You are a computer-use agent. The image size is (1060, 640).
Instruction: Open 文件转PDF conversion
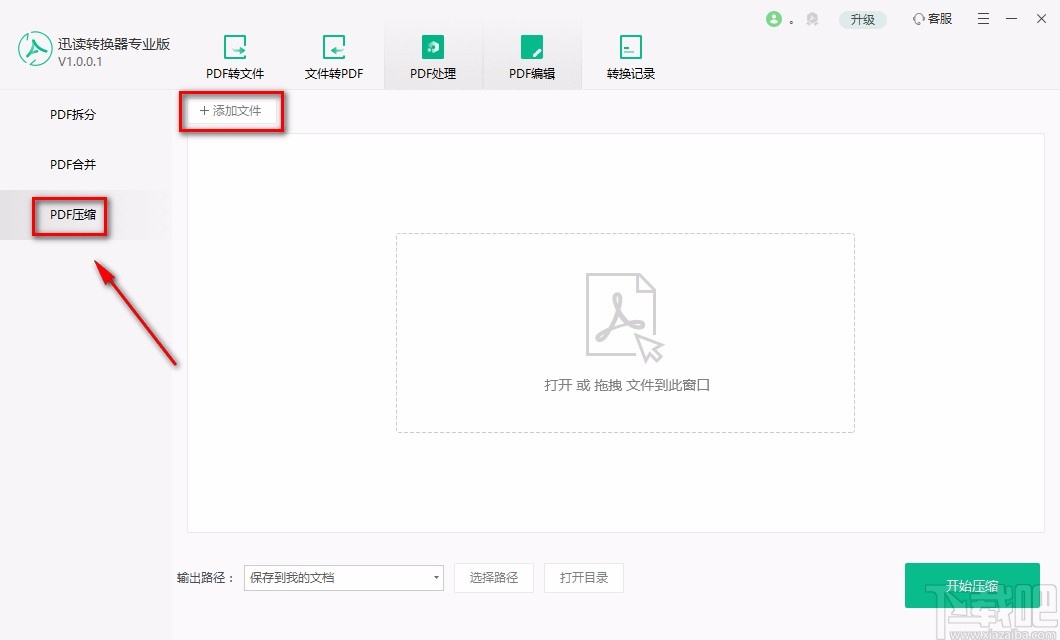pyautogui.click(x=333, y=47)
